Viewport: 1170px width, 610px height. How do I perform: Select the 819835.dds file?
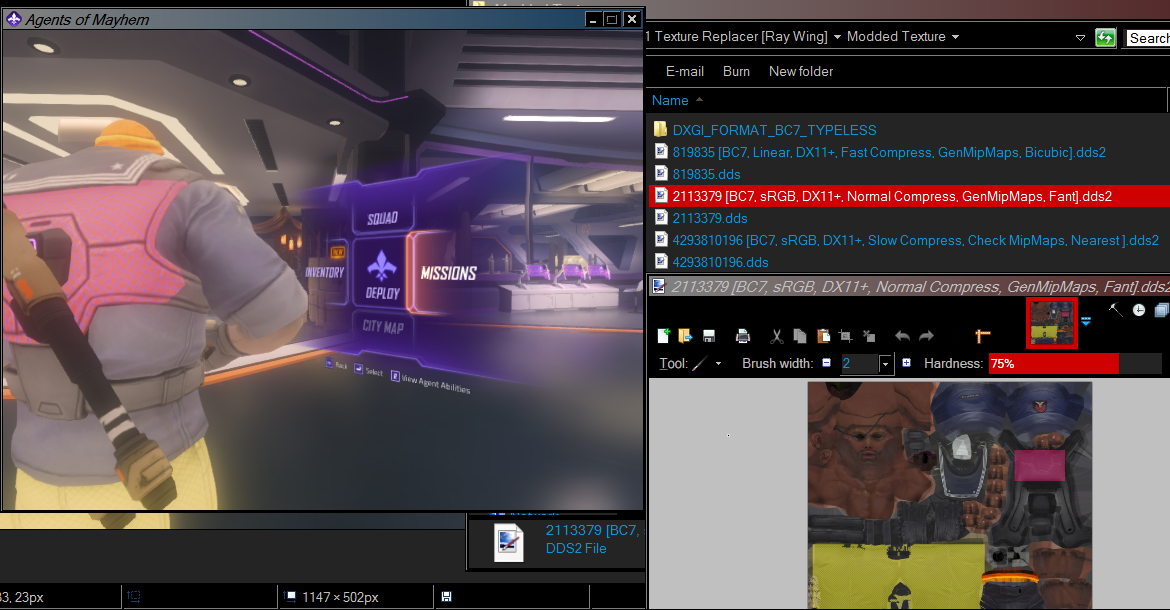(709, 174)
